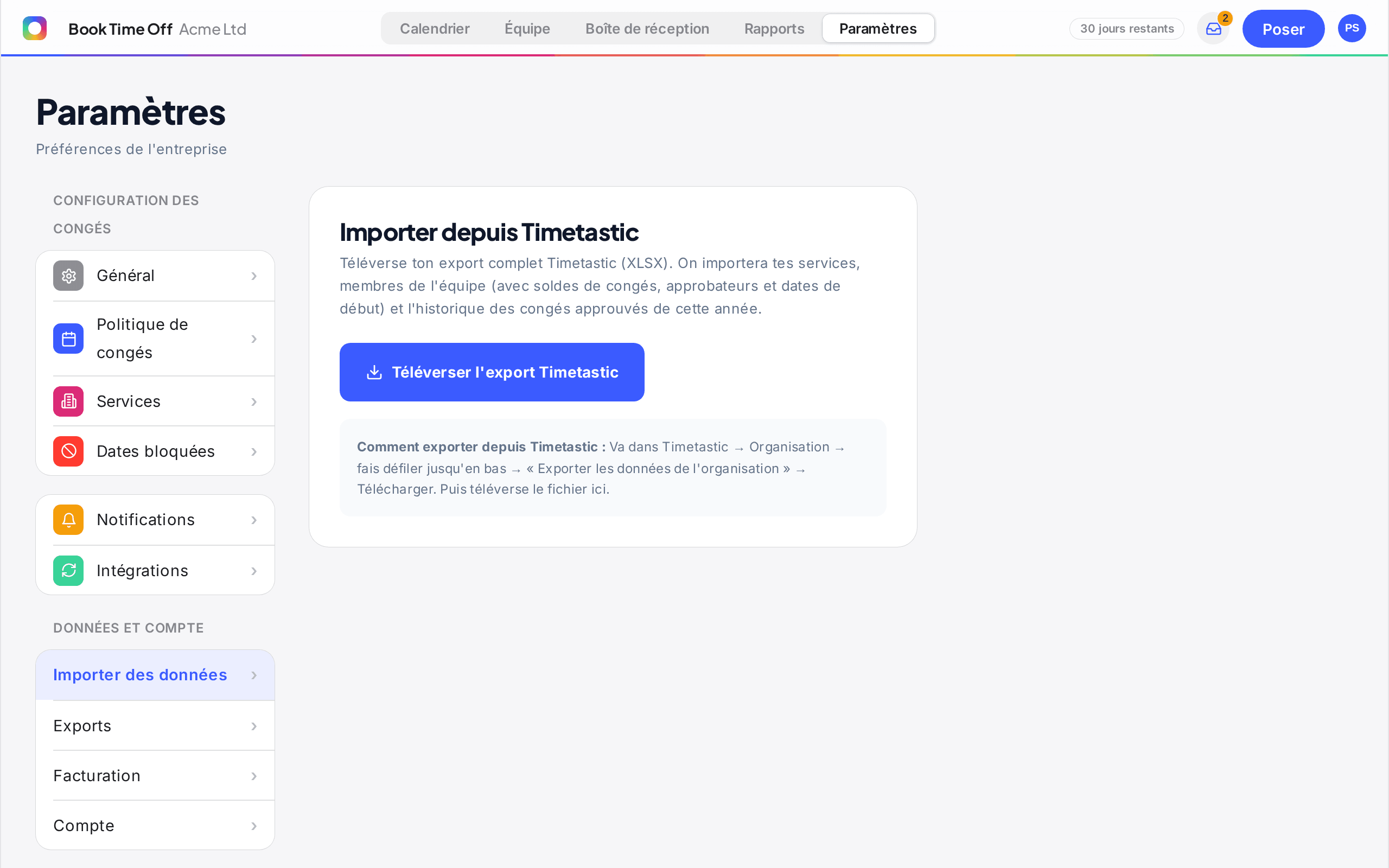1389x868 pixels.
Task: Open the Équipe tab
Action: (x=527, y=29)
